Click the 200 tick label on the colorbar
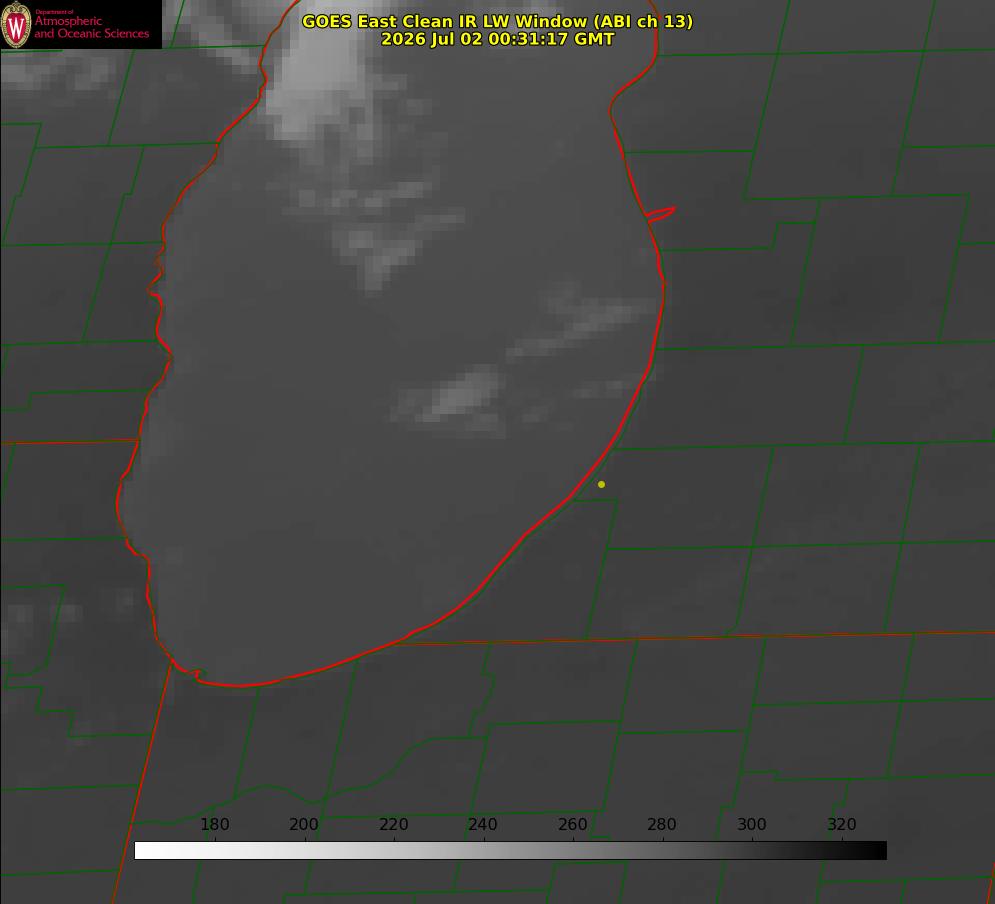This screenshot has height=904, width=995. pos(304,824)
